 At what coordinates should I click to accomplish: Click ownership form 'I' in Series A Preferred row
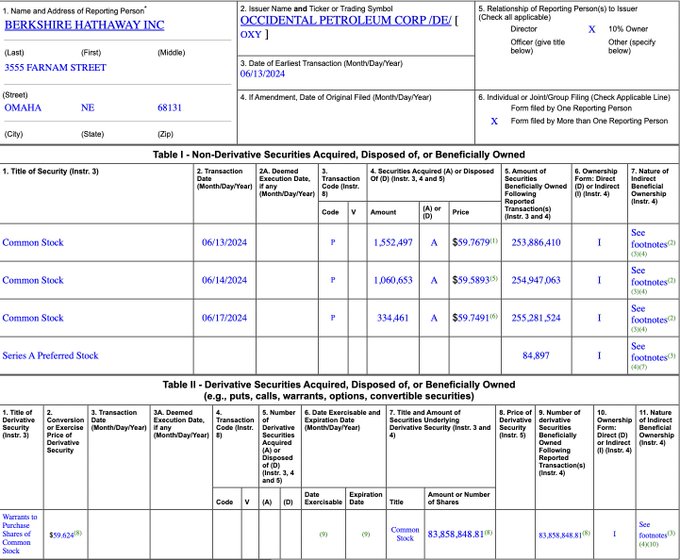(x=599, y=356)
